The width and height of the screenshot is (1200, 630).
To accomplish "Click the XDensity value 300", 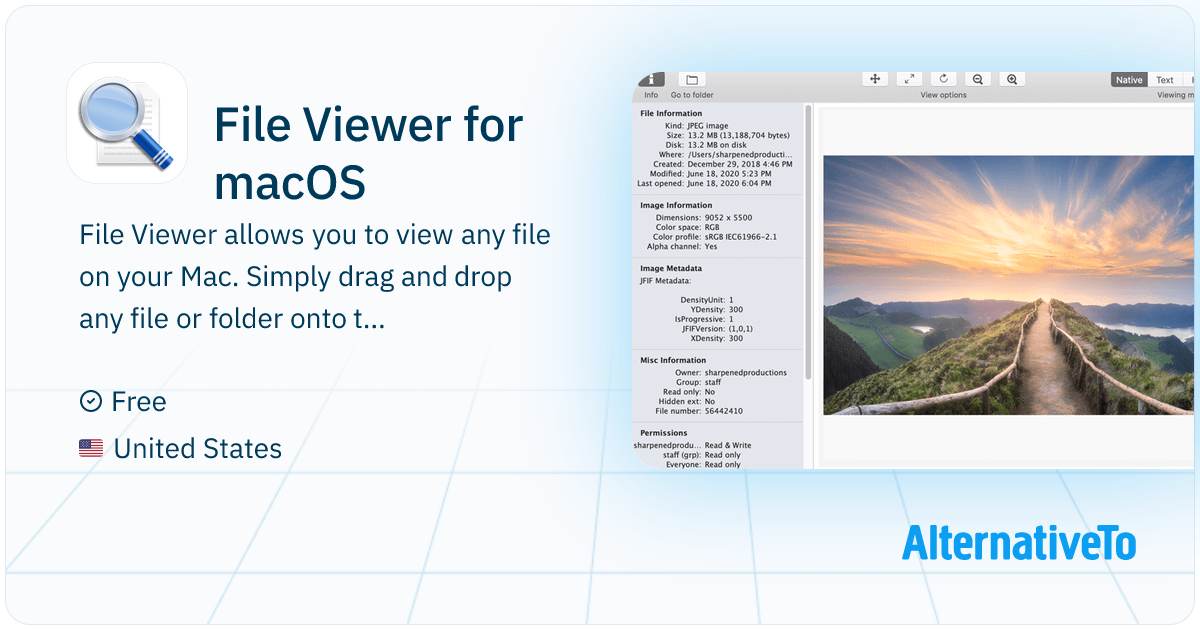I will (736, 338).
